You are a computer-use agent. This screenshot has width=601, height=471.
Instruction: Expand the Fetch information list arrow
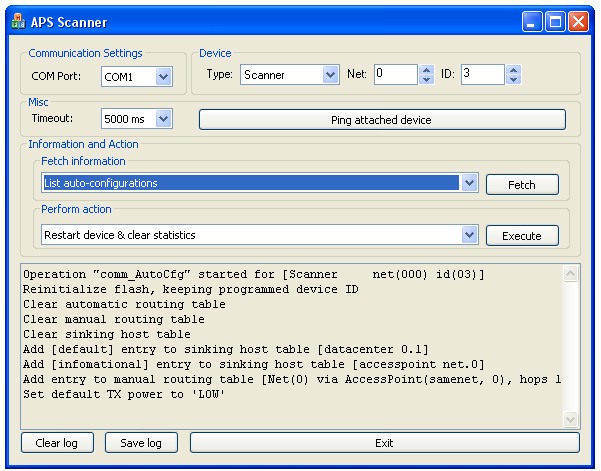coord(469,183)
